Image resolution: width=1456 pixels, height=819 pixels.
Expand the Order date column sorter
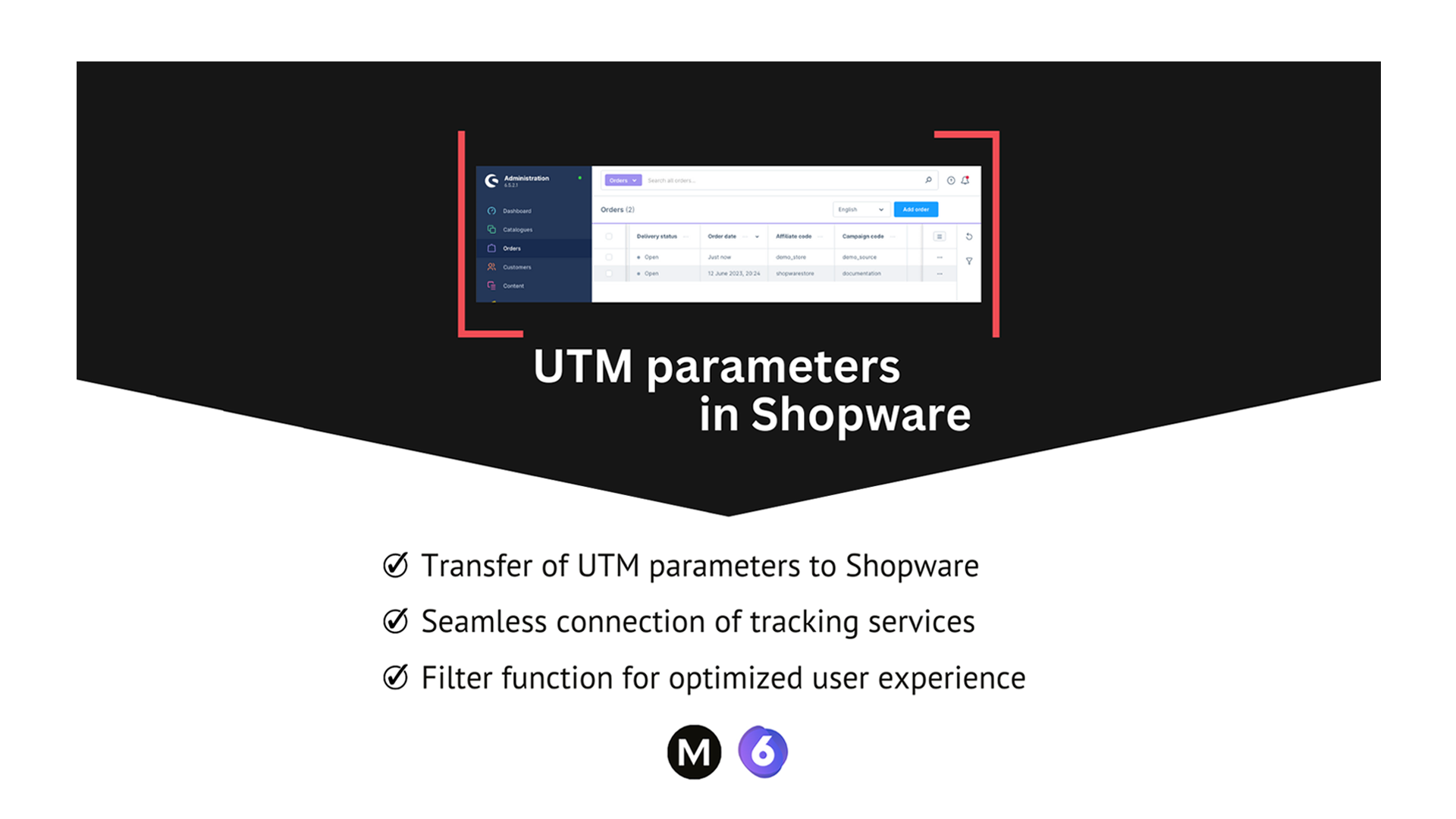pos(757,236)
